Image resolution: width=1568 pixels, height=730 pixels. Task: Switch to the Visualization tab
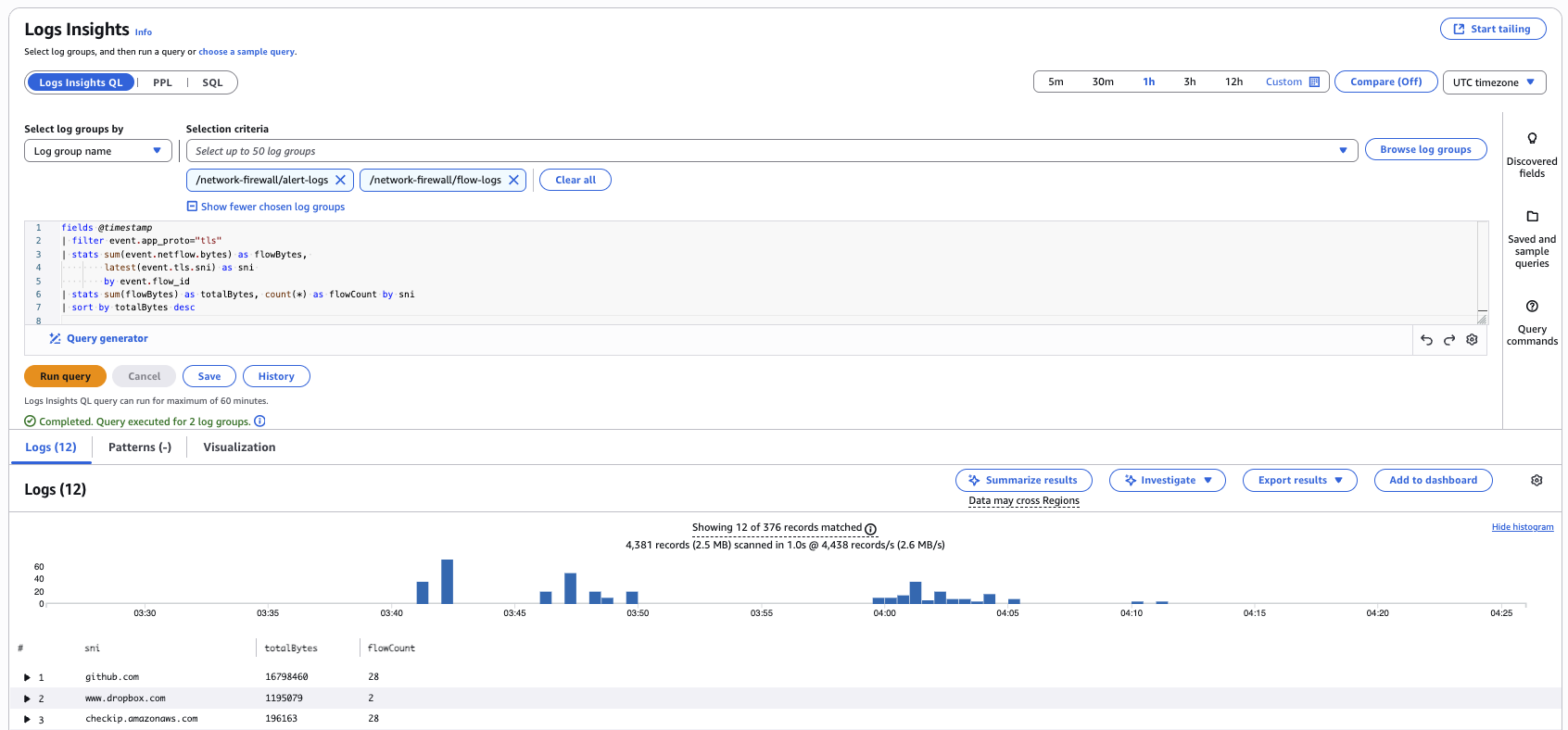[239, 447]
